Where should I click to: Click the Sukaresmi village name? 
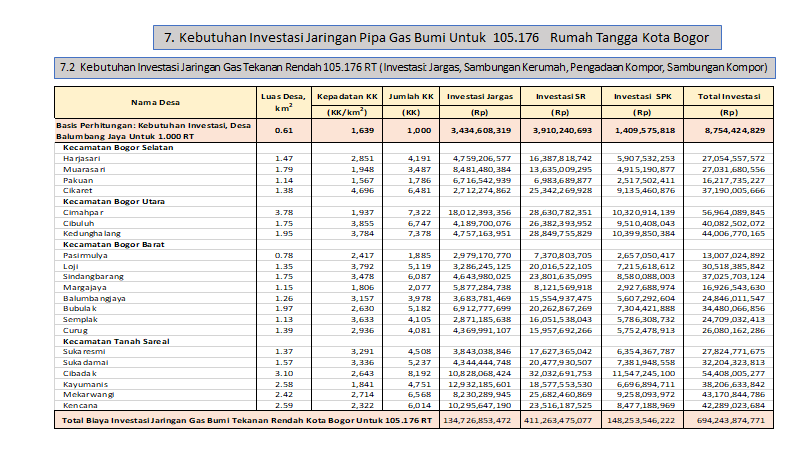click(84, 352)
